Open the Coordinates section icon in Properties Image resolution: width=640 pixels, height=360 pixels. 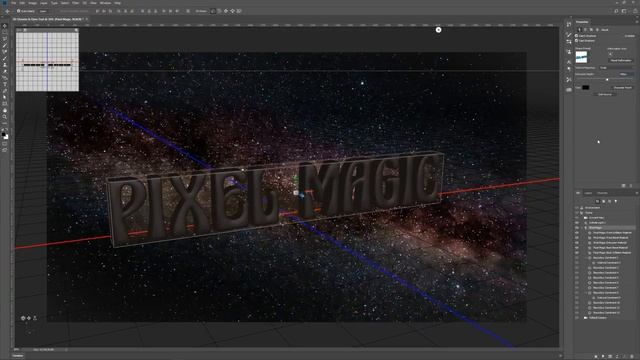tap(597, 30)
